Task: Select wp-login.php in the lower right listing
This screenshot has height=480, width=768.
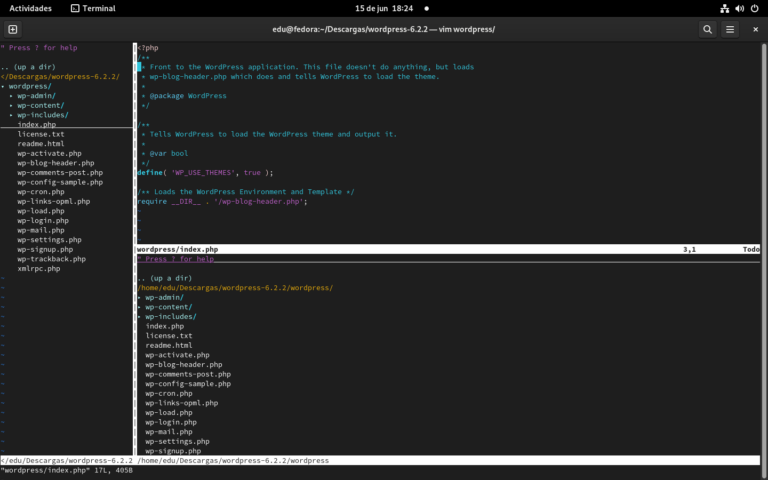Action: (x=171, y=422)
